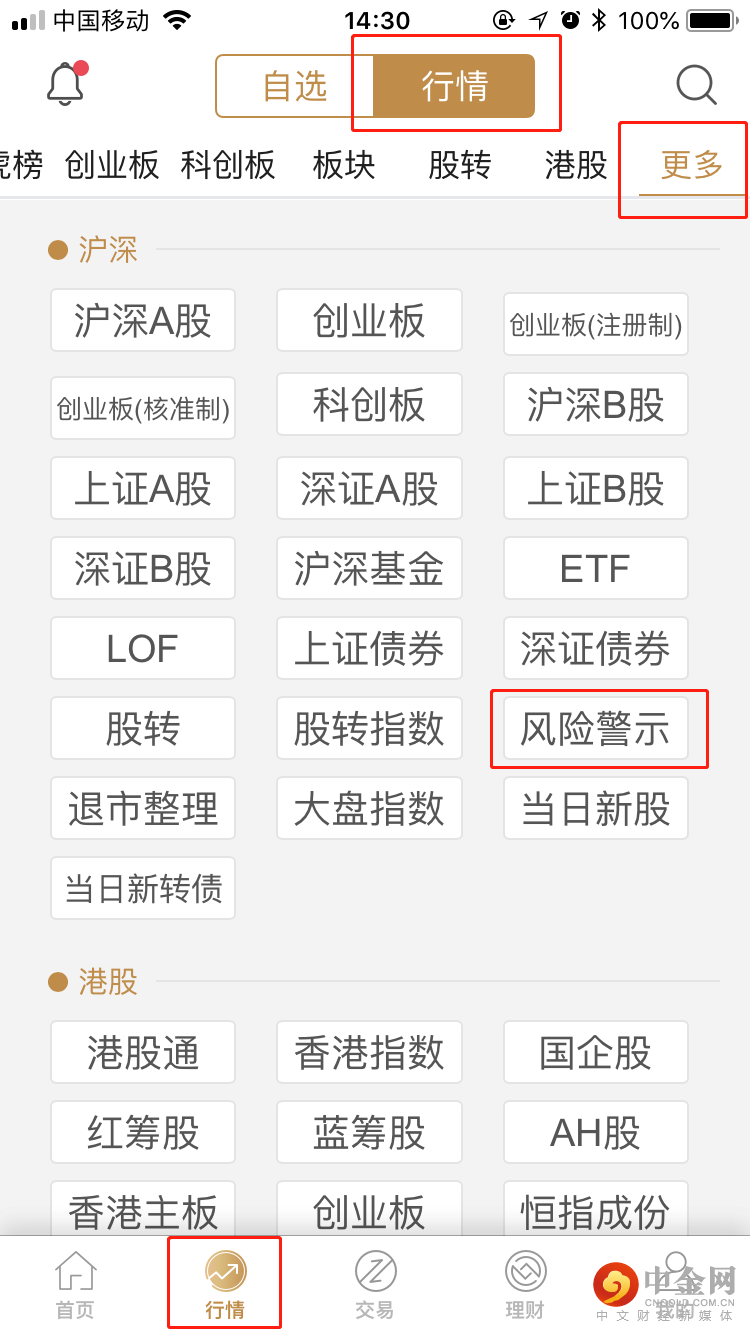This screenshot has width=750, height=1334.
Task: Switch to the 科创板 tab
Action: (x=228, y=165)
